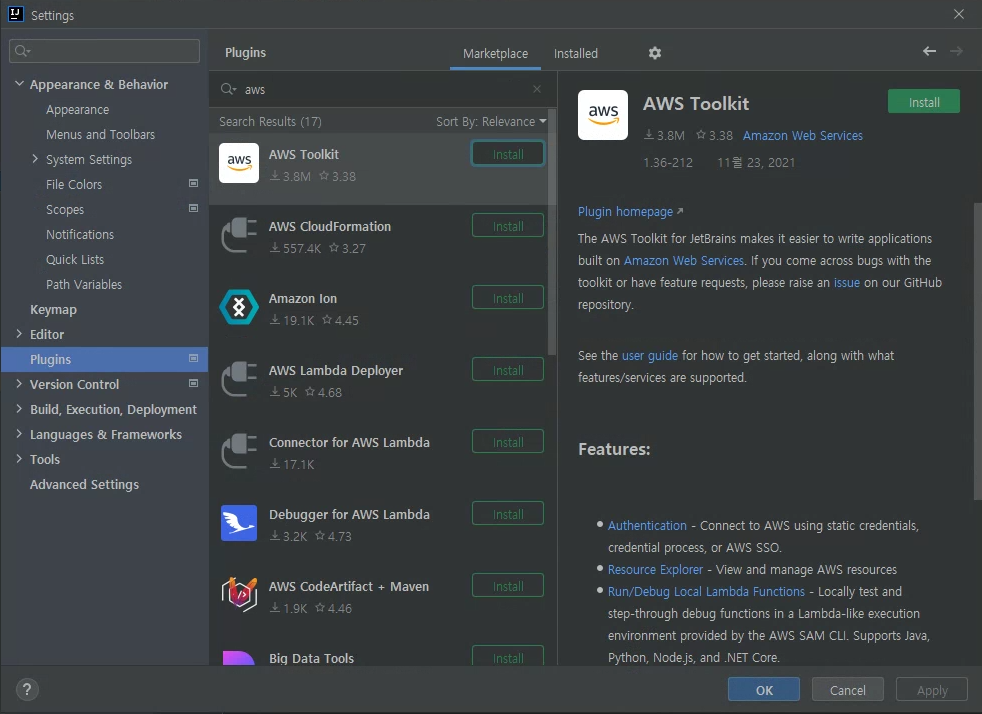Click the plugin description scrollbar

point(977,351)
